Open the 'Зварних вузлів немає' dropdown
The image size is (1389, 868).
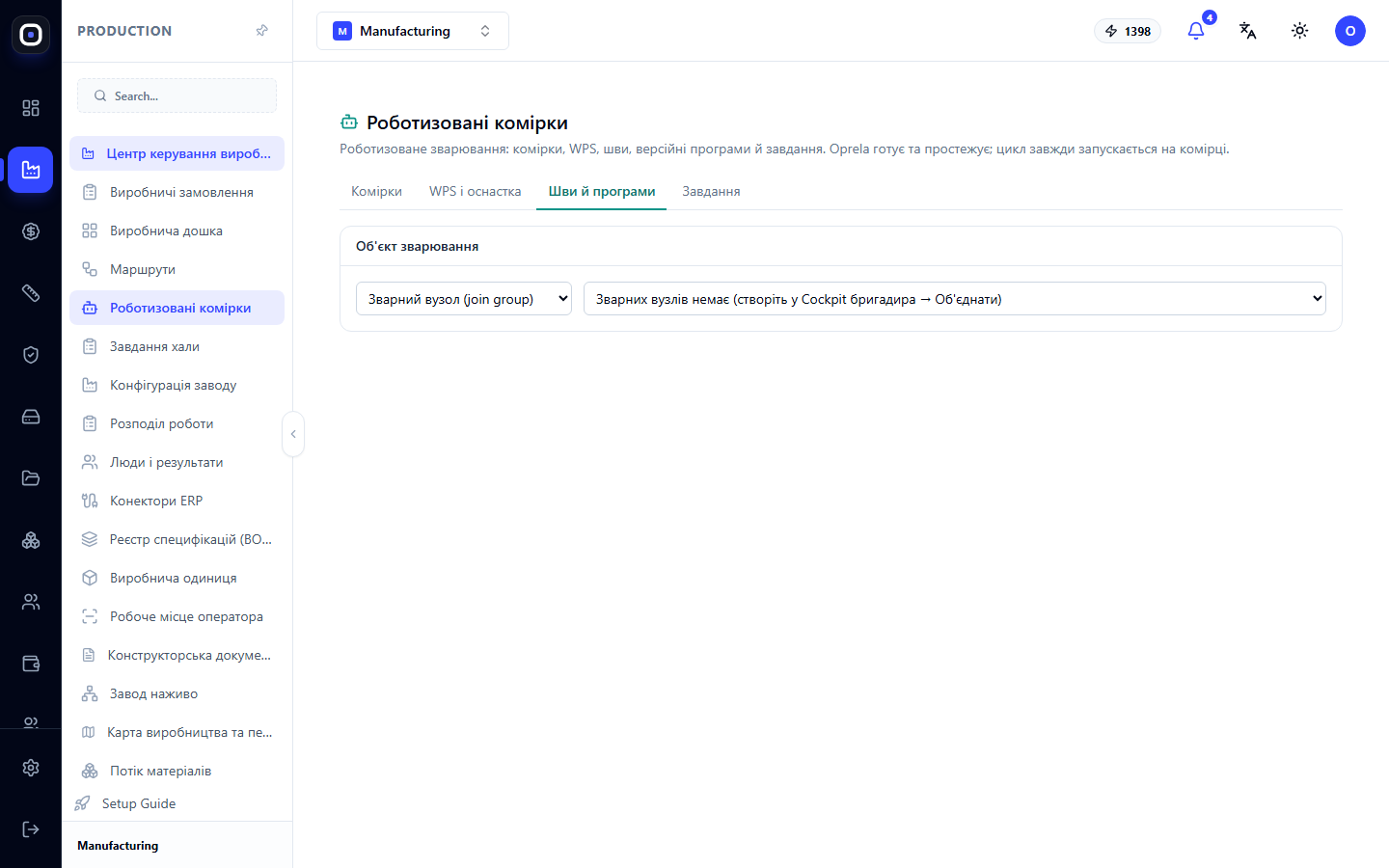[x=955, y=299]
